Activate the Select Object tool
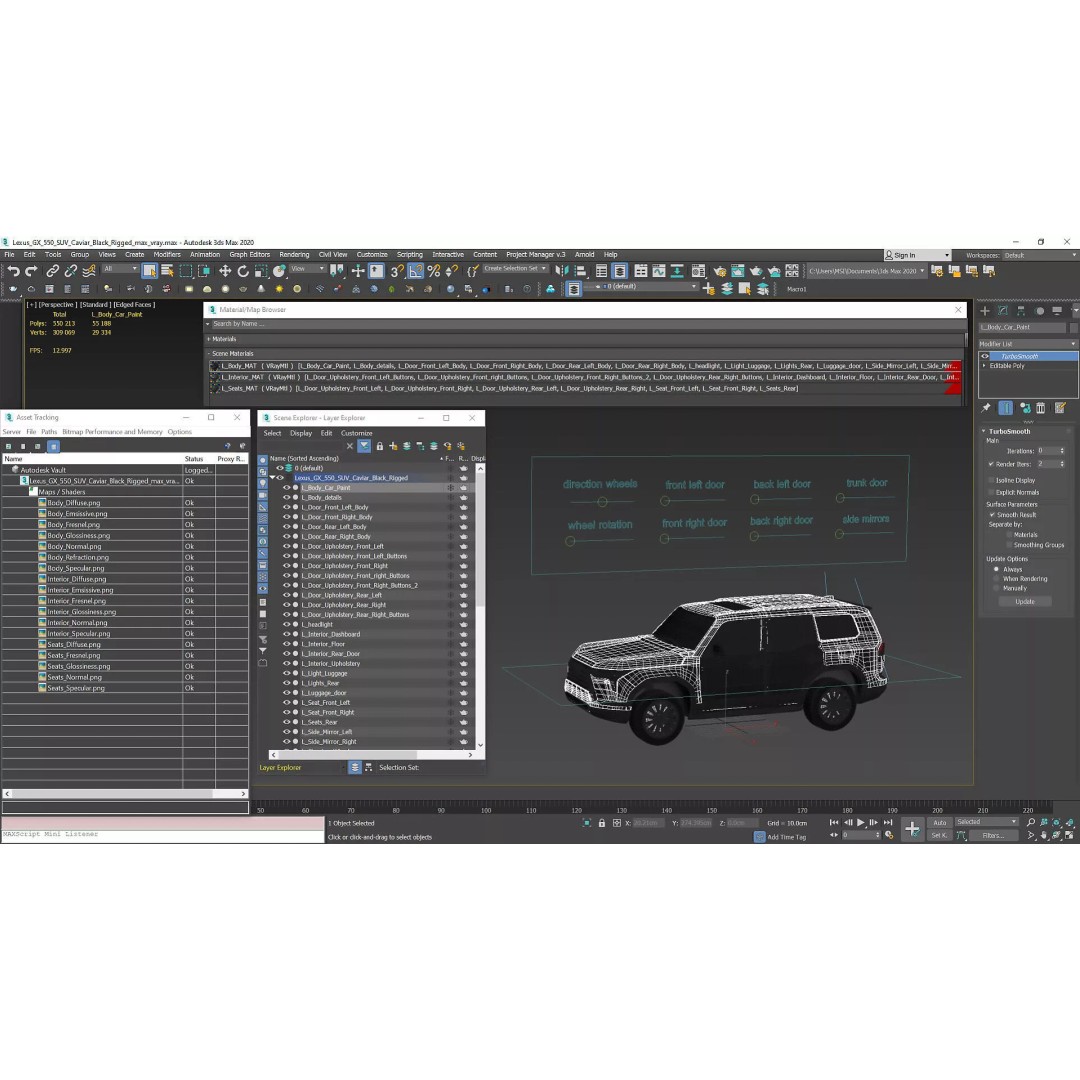The height and width of the screenshot is (1080, 1080). pyautogui.click(x=149, y=271)
